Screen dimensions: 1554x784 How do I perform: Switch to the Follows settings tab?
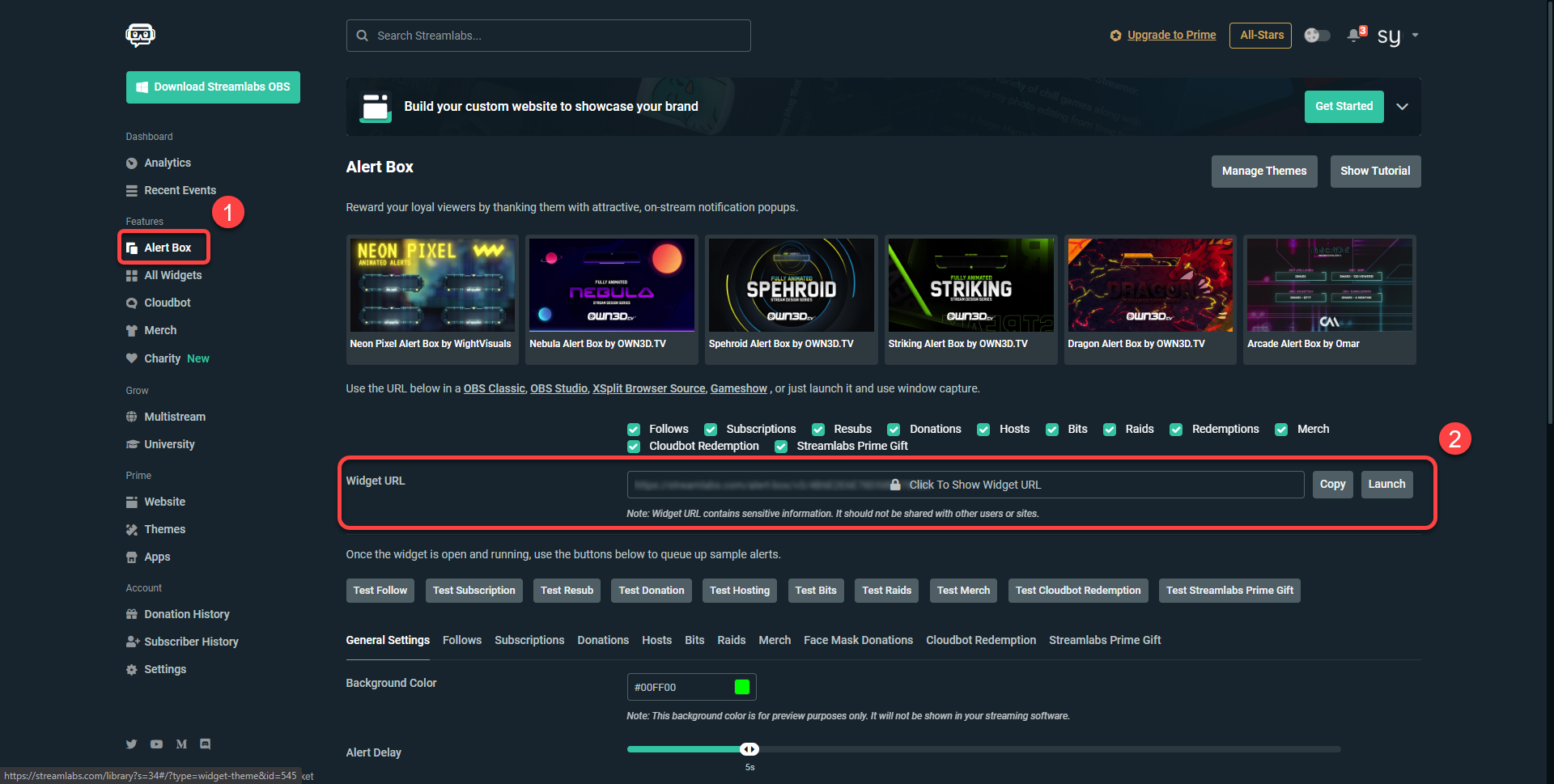[x=462, y=640]
